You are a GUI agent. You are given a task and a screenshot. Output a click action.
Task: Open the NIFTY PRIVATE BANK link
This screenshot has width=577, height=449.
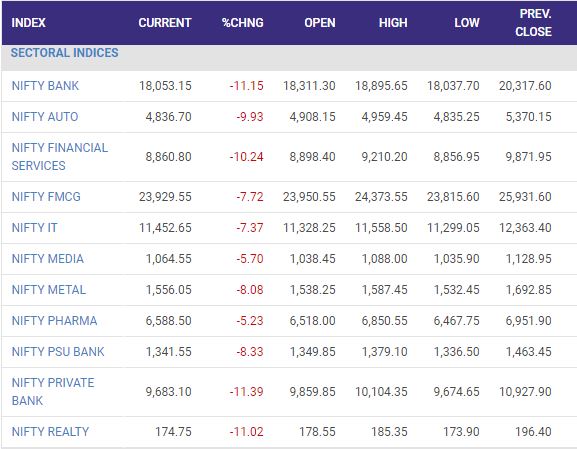53,392
